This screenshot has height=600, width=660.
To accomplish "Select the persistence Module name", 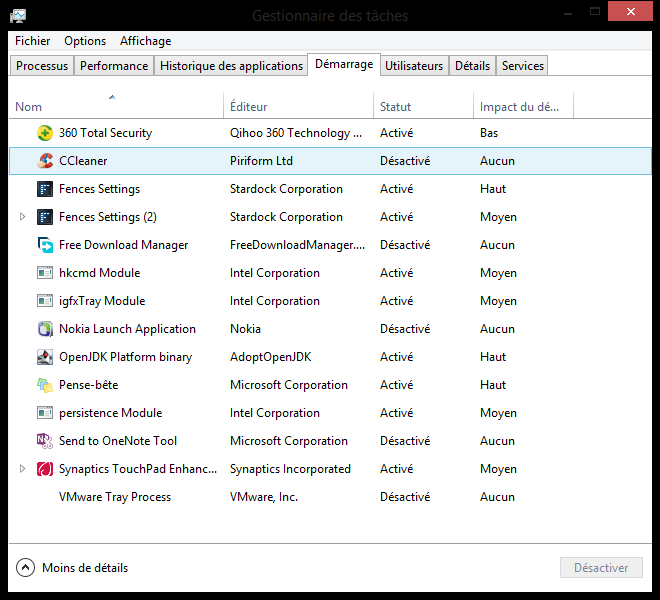I will pos(110,413).
